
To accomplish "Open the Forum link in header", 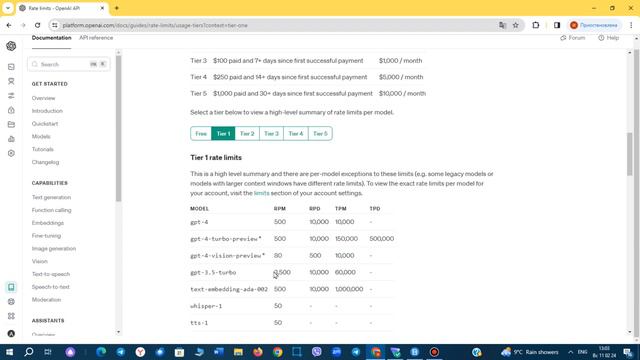I will click(x=573, y=38).
